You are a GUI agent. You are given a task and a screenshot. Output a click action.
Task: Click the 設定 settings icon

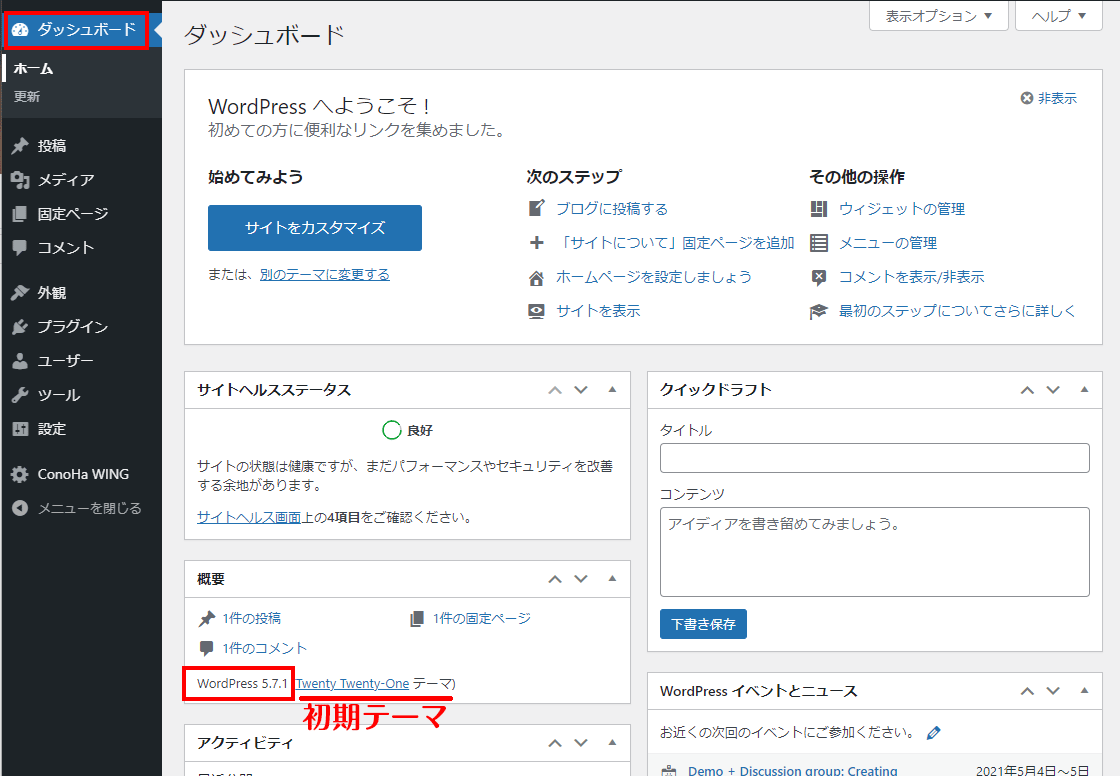point(20,429)
